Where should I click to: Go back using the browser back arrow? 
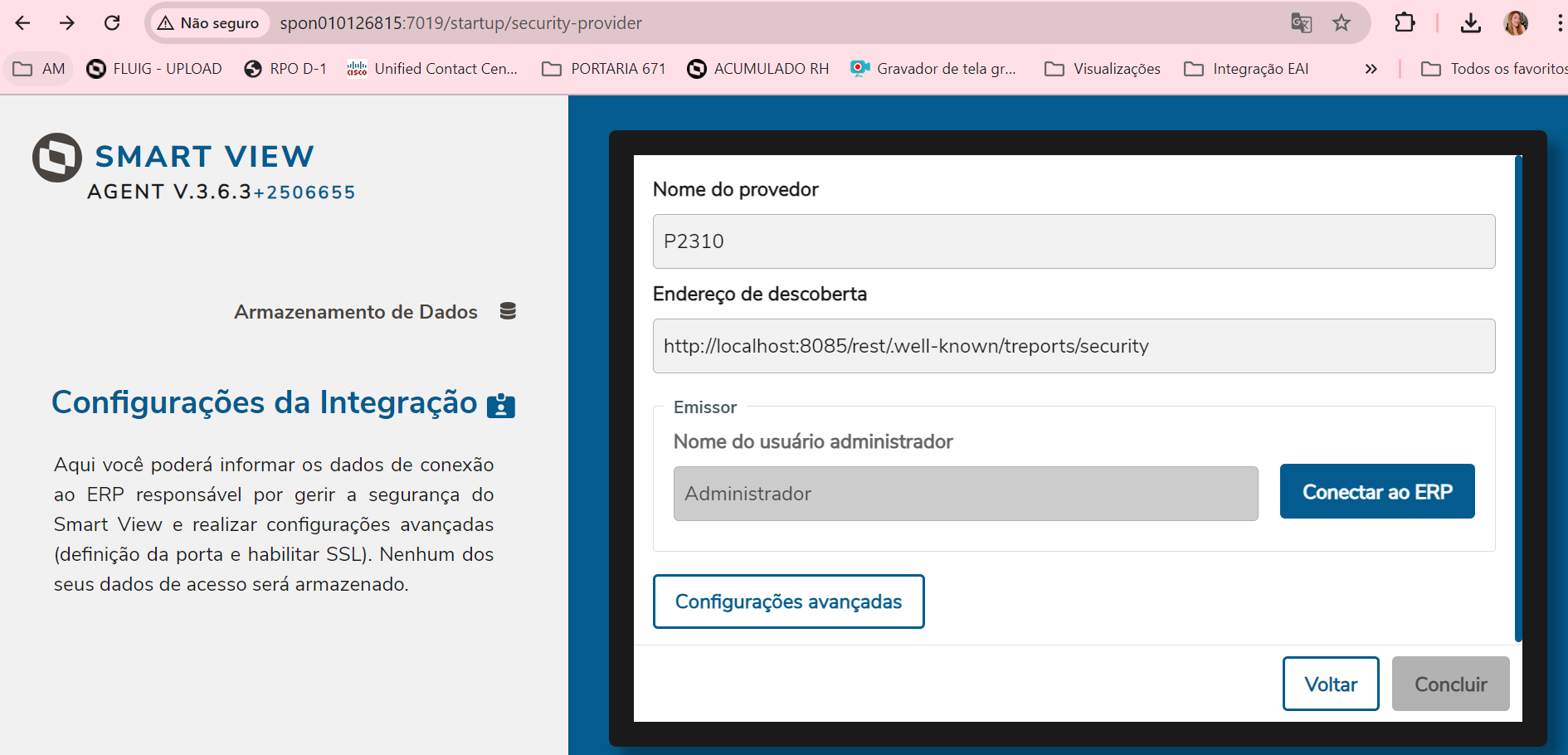[22, 23]
